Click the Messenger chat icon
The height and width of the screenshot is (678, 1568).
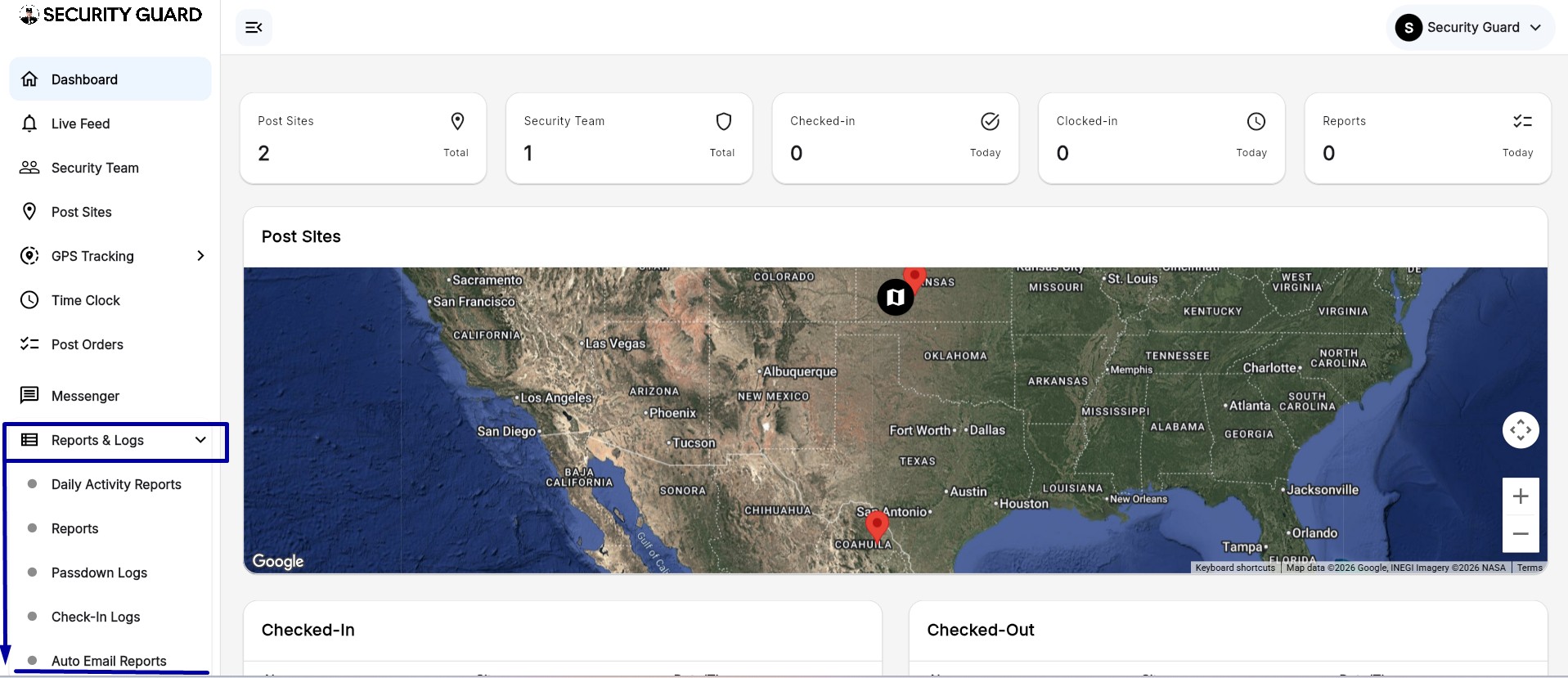click(x=29, y=396)
